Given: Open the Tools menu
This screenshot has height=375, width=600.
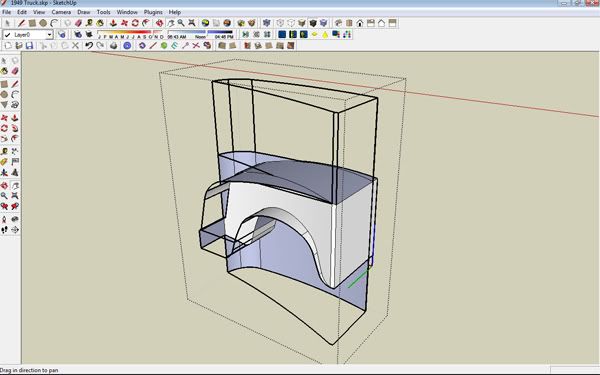Looking at the screenshot, I should click(103, 12).
